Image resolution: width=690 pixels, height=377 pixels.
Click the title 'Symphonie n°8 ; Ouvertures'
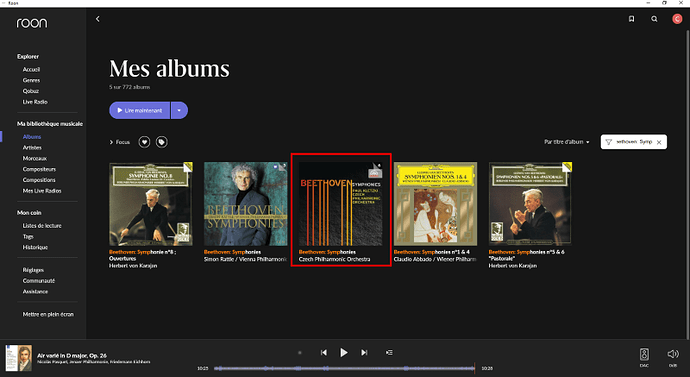pos(143,255)
